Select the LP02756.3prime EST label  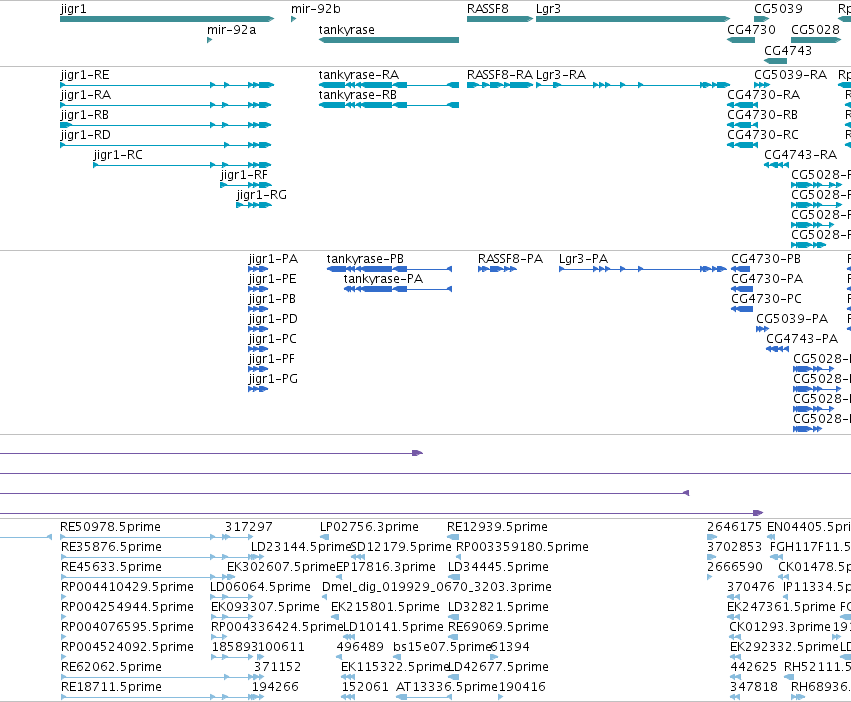[369, 527]
